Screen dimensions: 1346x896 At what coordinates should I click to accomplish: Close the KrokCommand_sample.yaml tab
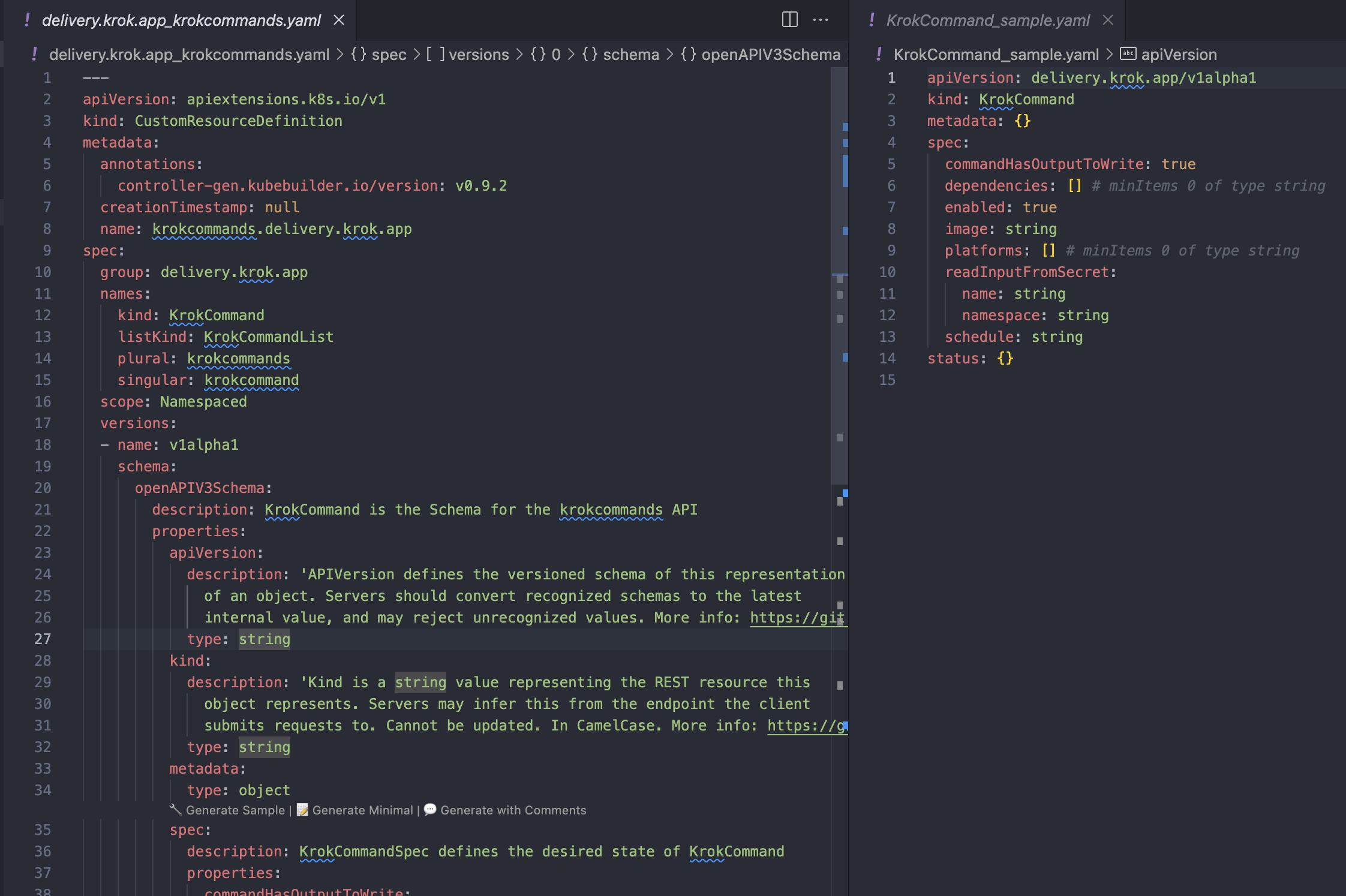pyautogui.click(x=1108, y=20)
